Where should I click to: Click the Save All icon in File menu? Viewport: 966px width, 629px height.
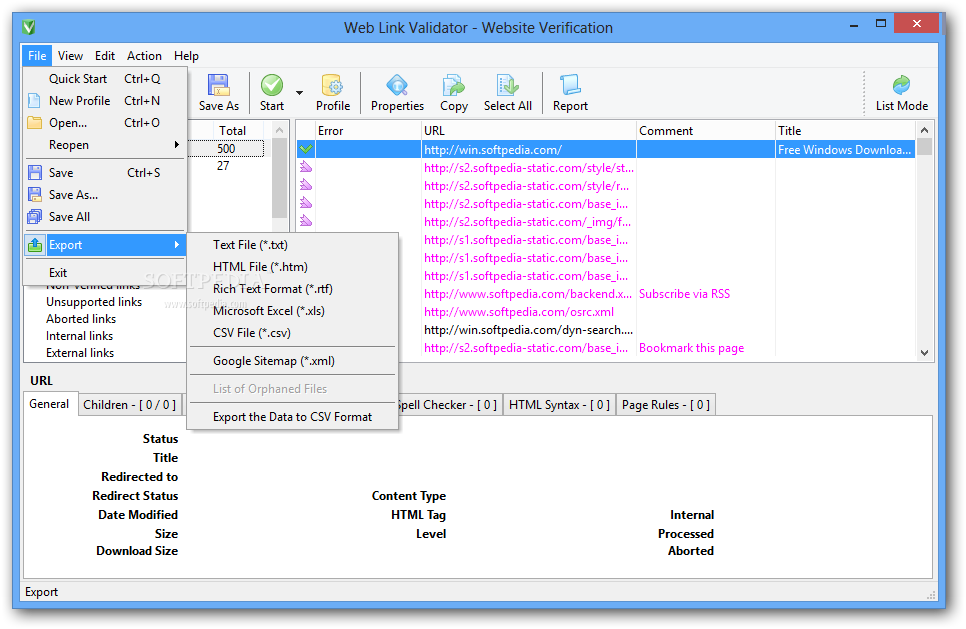pyautogui.click(x=34, y=217)
